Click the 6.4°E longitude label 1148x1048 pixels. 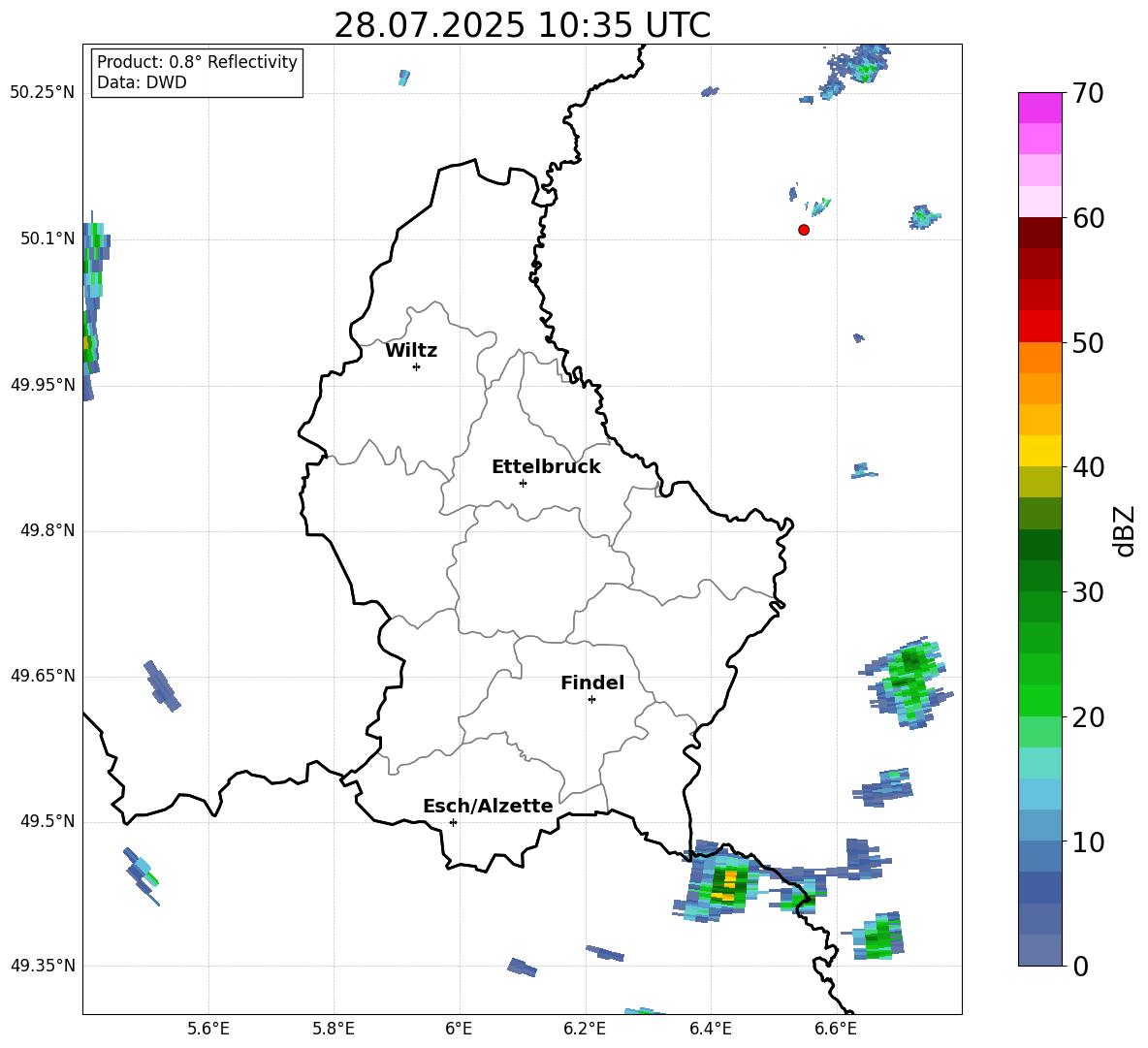[x=711, y=1029]
